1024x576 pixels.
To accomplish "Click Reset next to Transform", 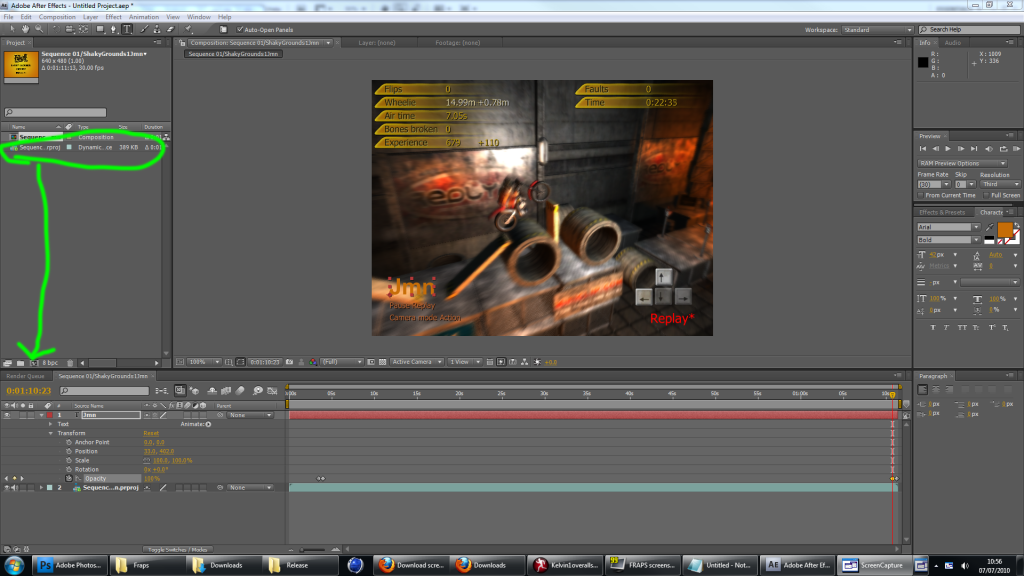I will coord(151,433).
